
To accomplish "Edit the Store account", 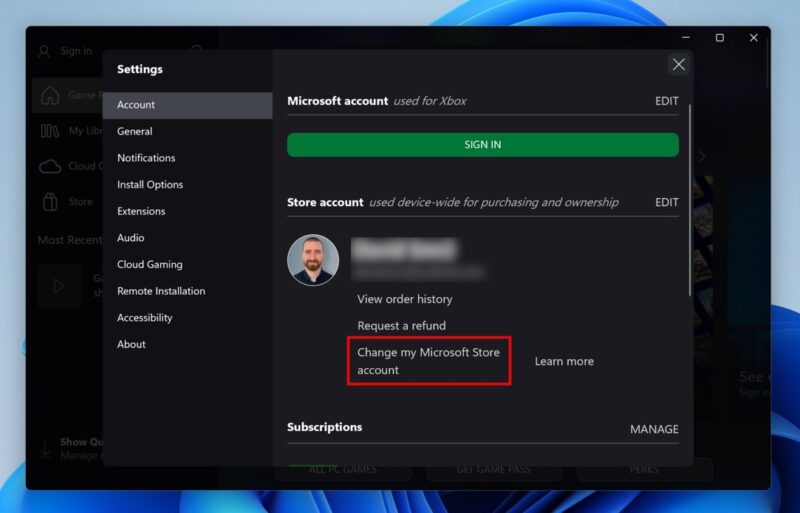I will (x=667, y=202).
